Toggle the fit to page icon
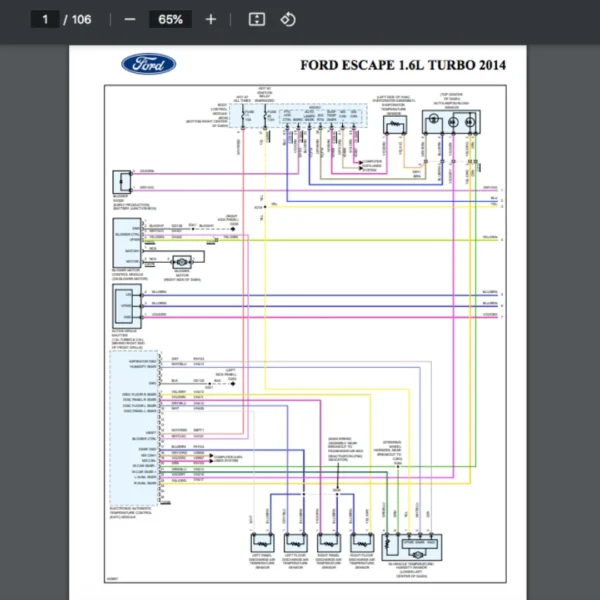Image resolution: width=600 pixels, height=600 pixels. (257, 19)
